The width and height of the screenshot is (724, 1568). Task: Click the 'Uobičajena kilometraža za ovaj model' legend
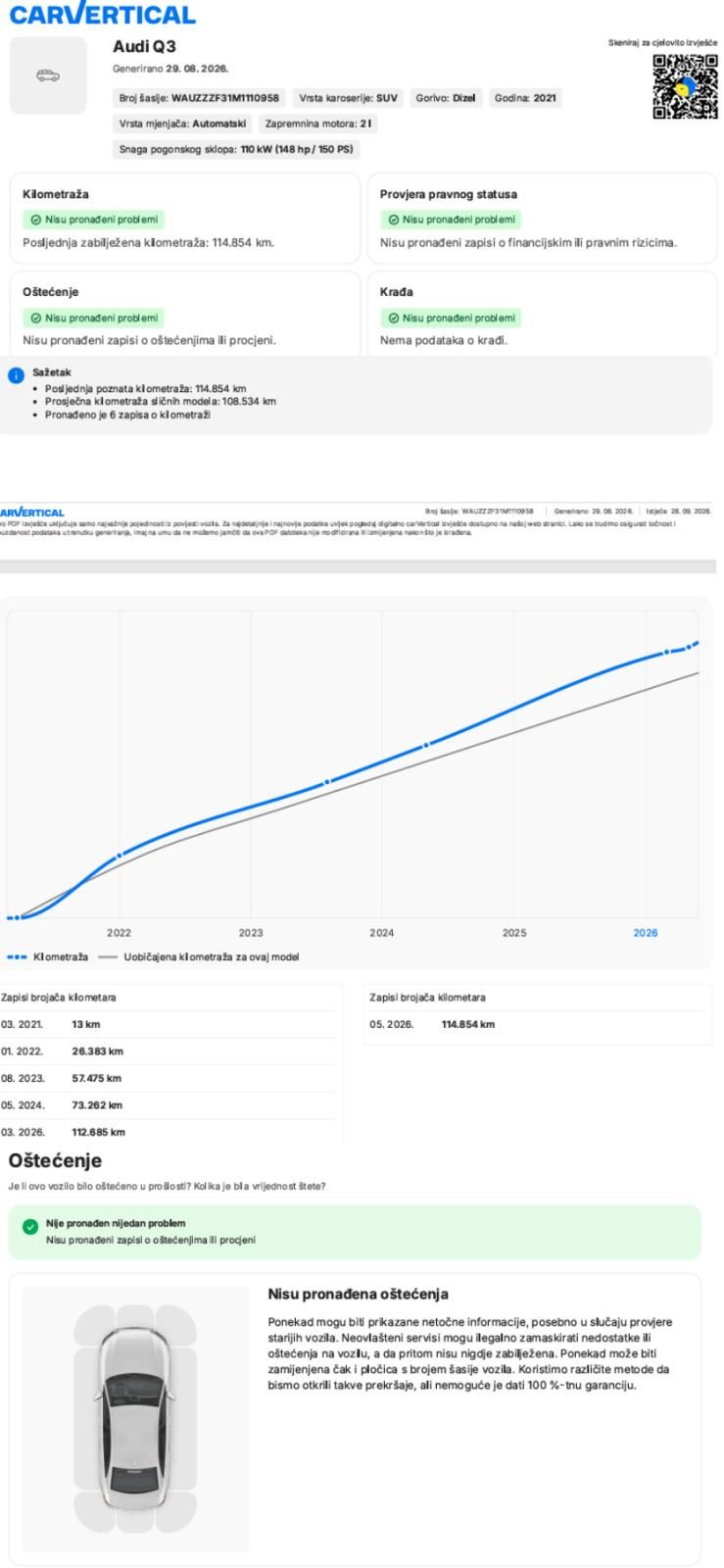(x=199, y=956)
